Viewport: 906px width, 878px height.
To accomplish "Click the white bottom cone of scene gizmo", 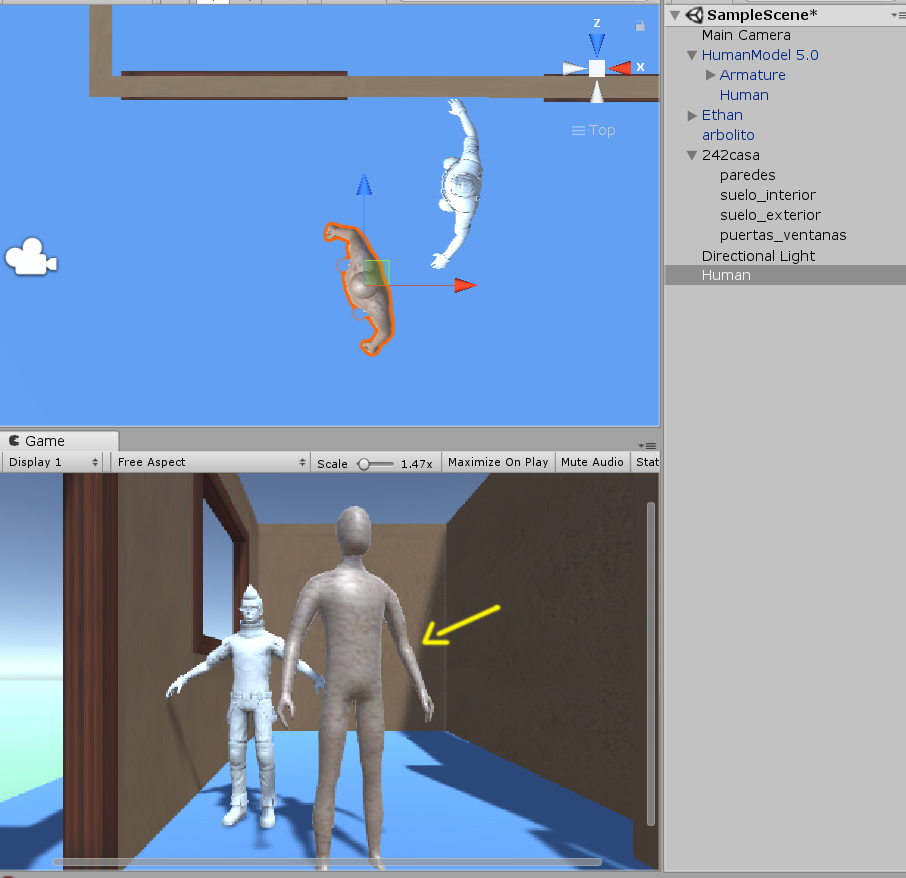I will click(597, 92).
